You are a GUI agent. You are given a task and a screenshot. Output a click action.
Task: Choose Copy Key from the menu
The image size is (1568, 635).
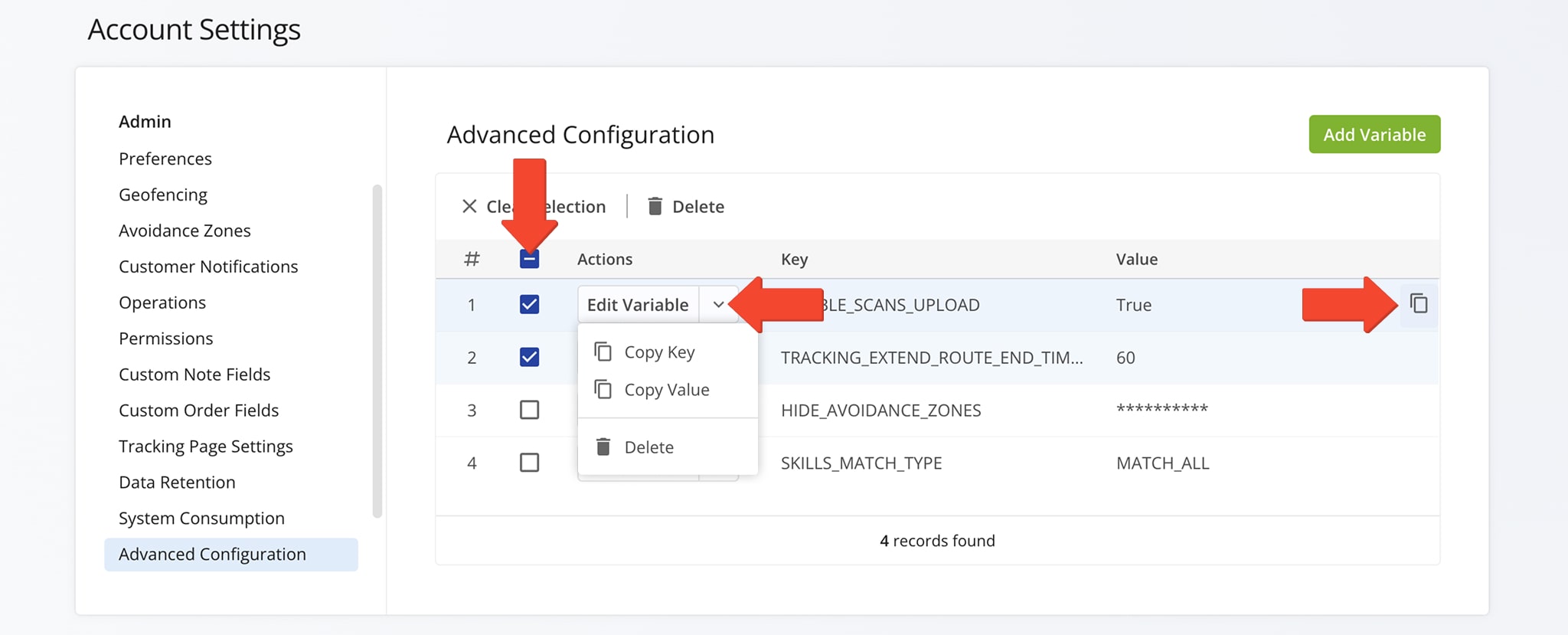click(x=659, y=352)
